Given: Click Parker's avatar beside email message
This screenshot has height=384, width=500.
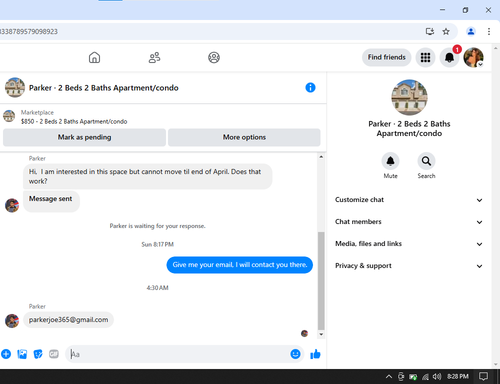Looking at the screenshot, I should [x=12, y=321].
